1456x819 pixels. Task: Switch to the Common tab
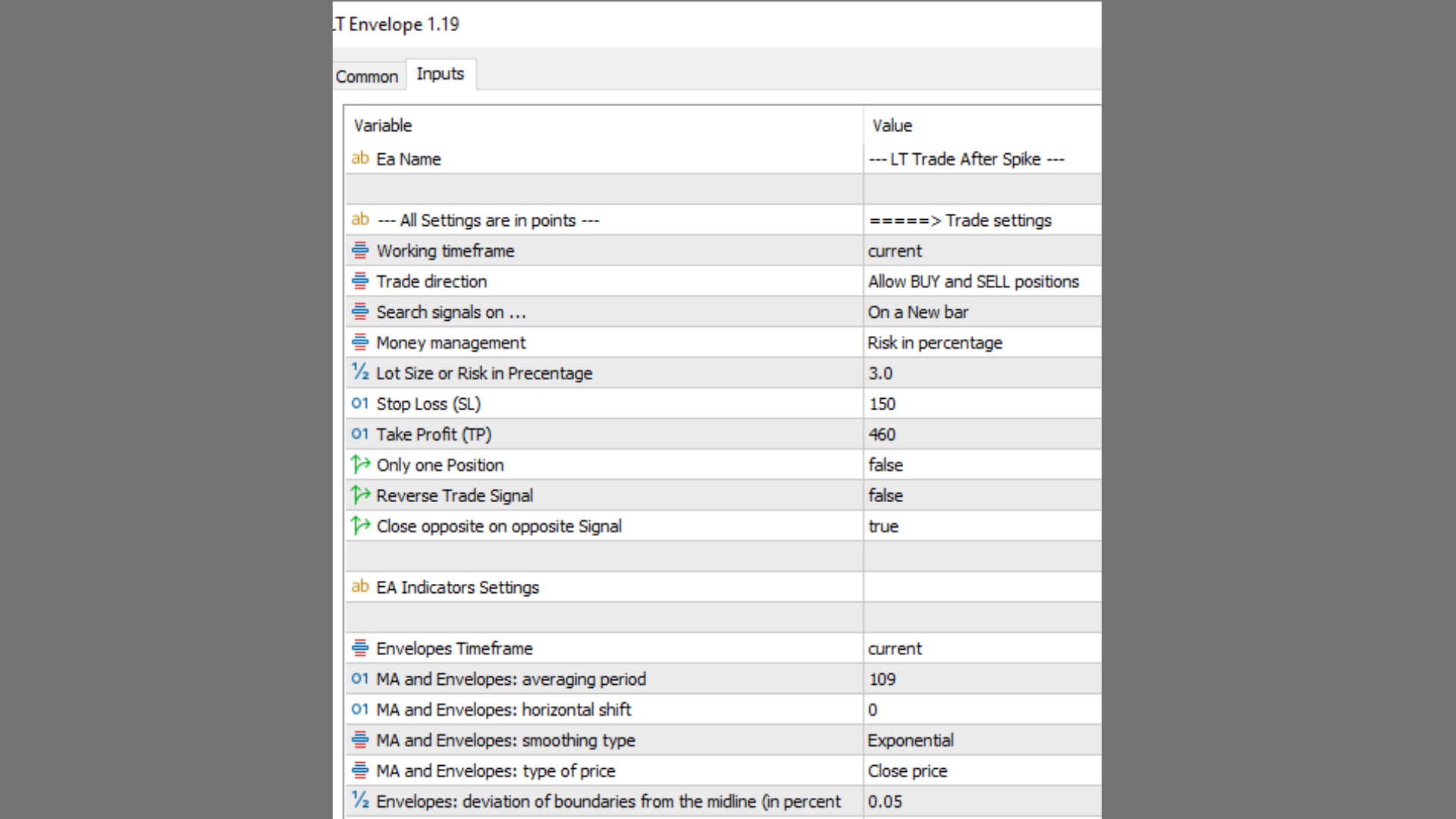coord(367,77)
